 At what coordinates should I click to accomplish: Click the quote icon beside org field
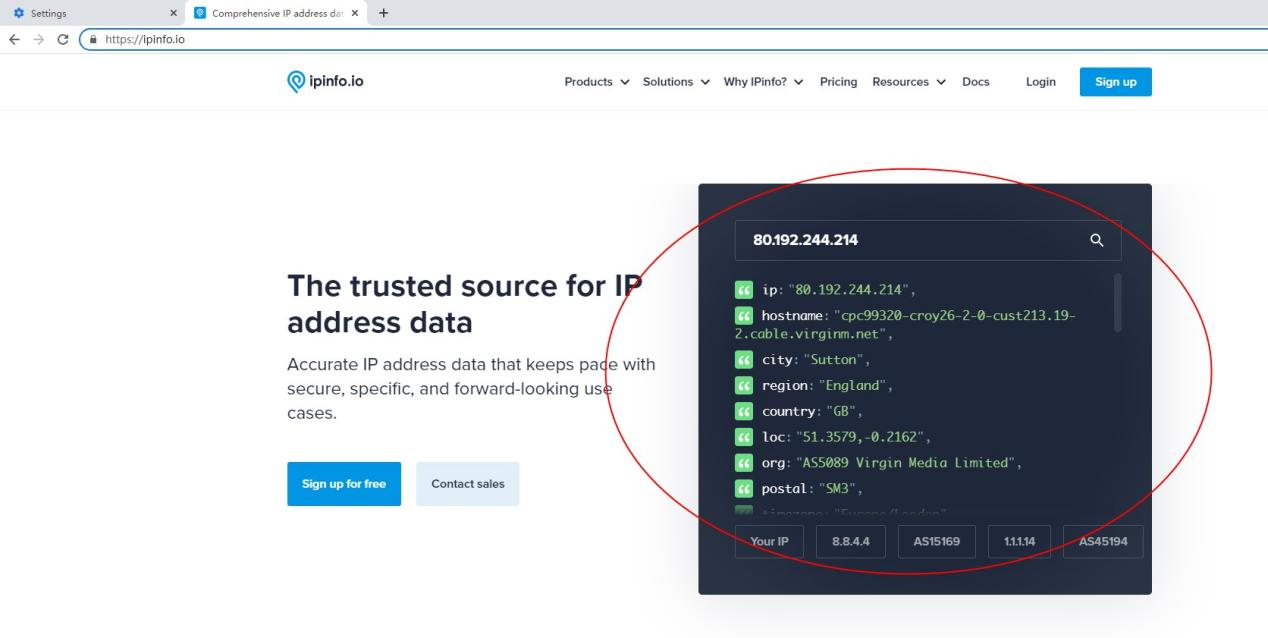tap(743, 463)
